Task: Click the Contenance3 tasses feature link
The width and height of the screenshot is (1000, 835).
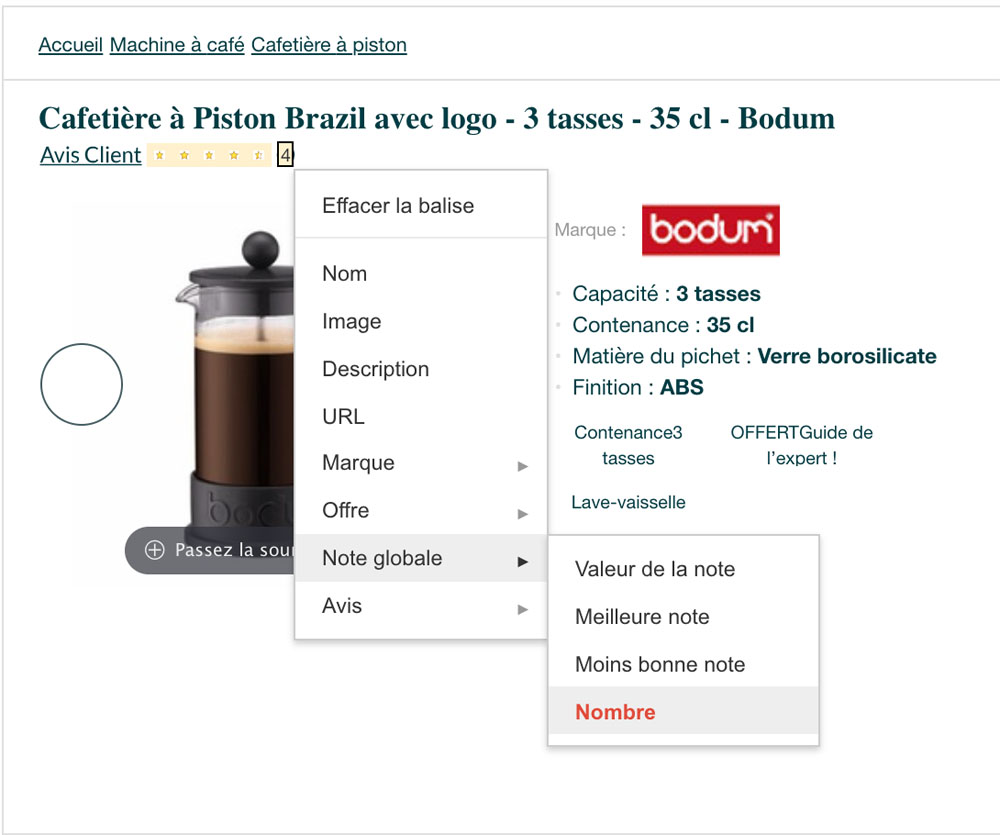Action: [x=628, y=445]
